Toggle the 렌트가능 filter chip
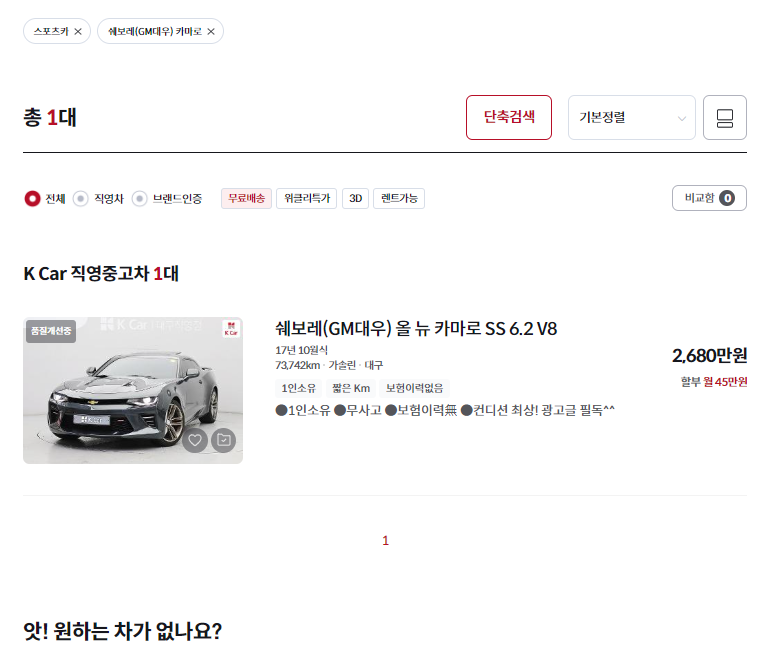Image resolution: width=770 pixels, height=650 pixels. [399, 198]
